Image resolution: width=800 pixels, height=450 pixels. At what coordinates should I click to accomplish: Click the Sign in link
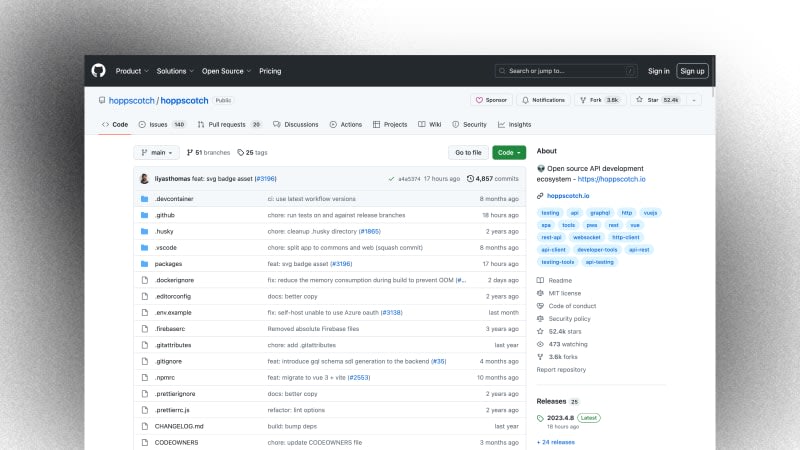(x=658, y=71)
